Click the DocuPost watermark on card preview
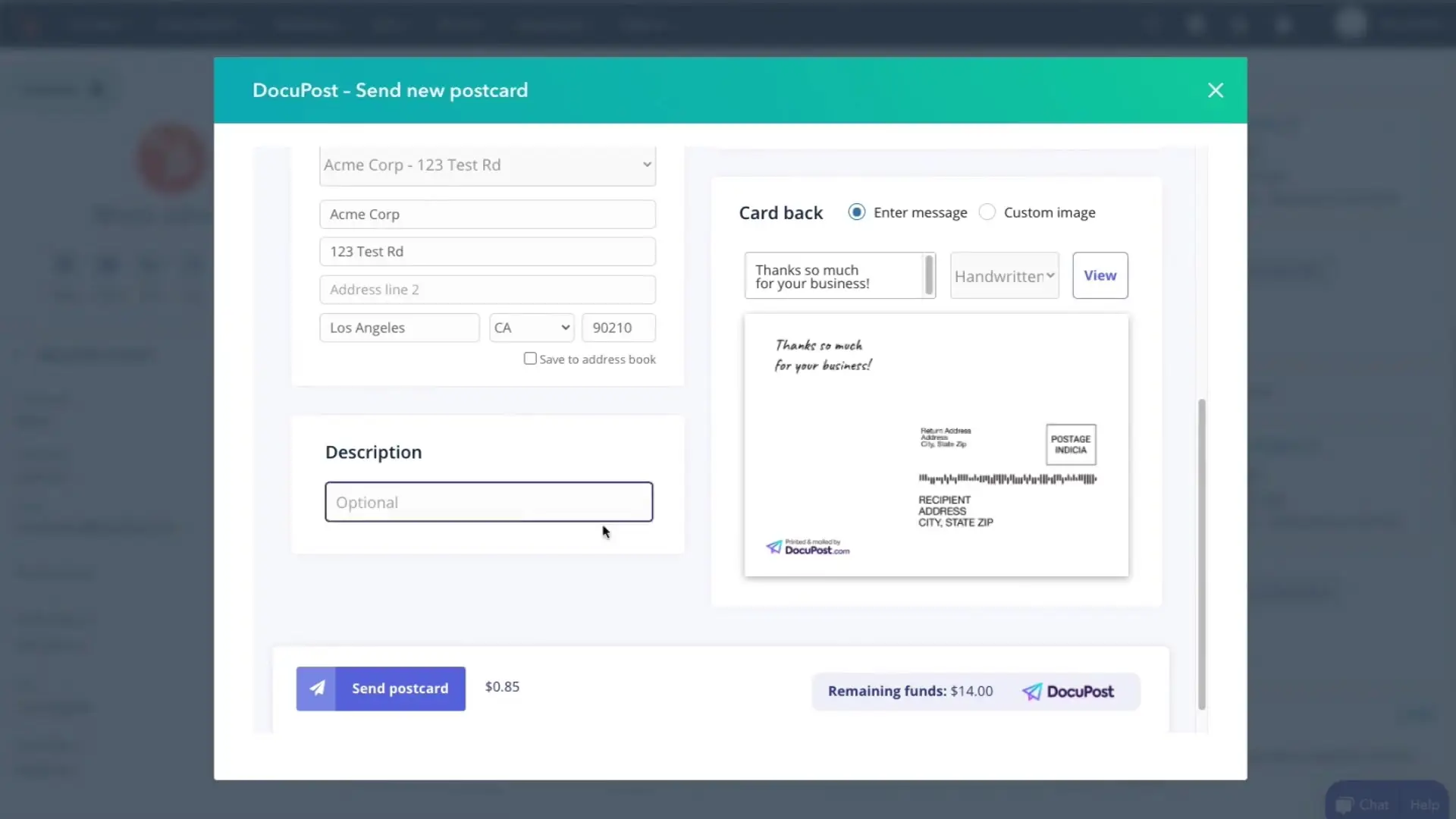 [808, 546]
